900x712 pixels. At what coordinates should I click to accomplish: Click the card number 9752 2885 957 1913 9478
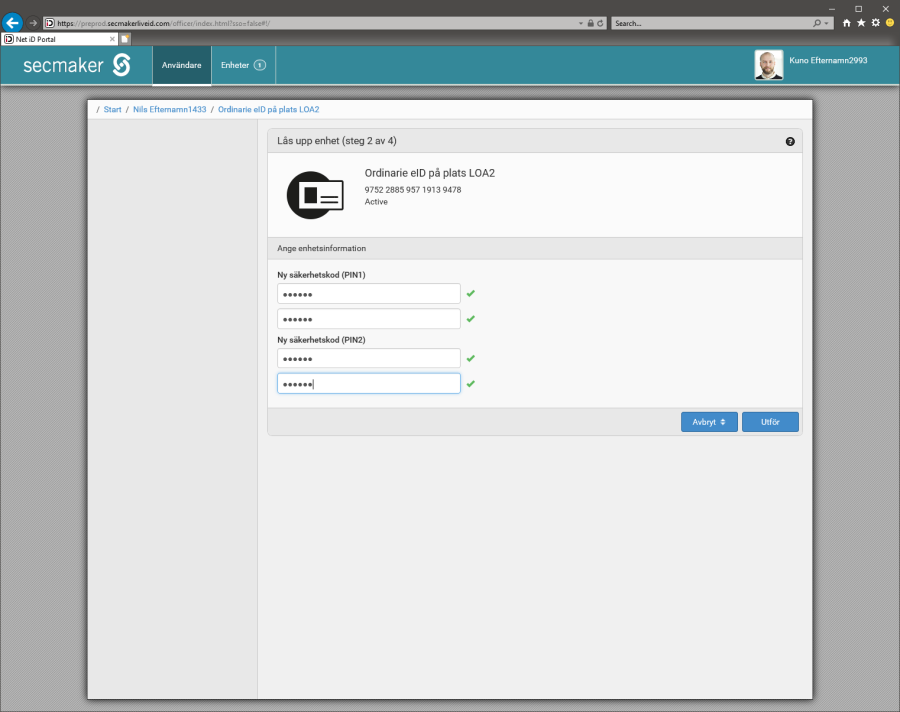point(413,189)
